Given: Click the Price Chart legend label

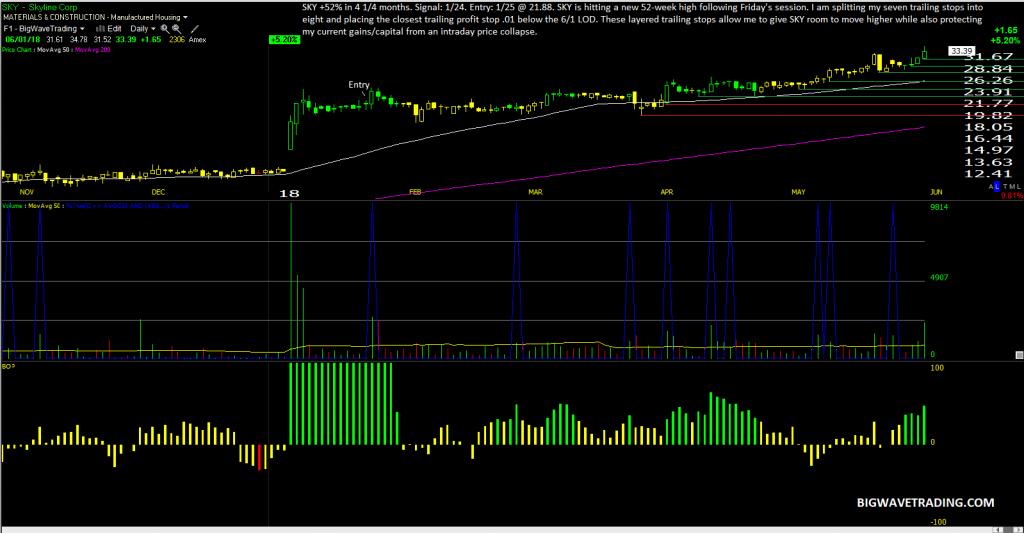Looking at the screenshot, I should click(x=17, y=50).
